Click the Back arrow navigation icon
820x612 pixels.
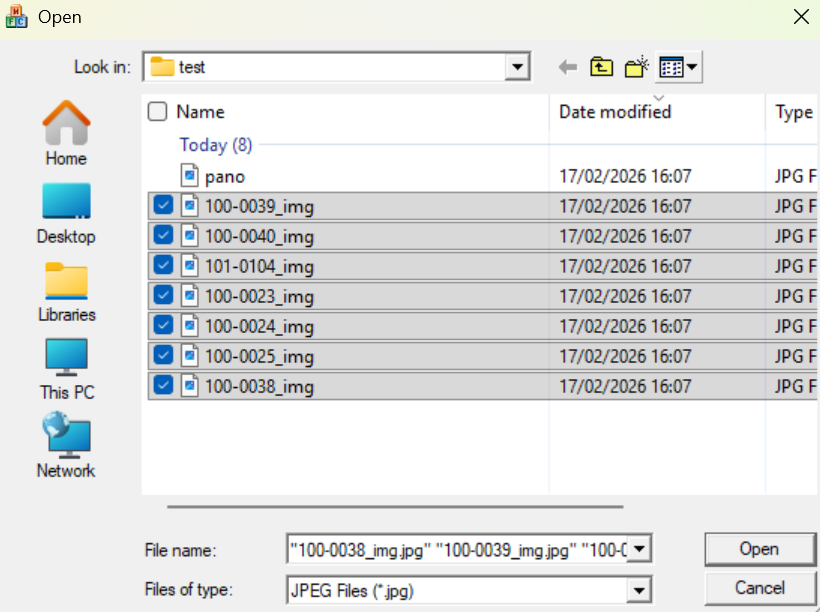(568, 68)
